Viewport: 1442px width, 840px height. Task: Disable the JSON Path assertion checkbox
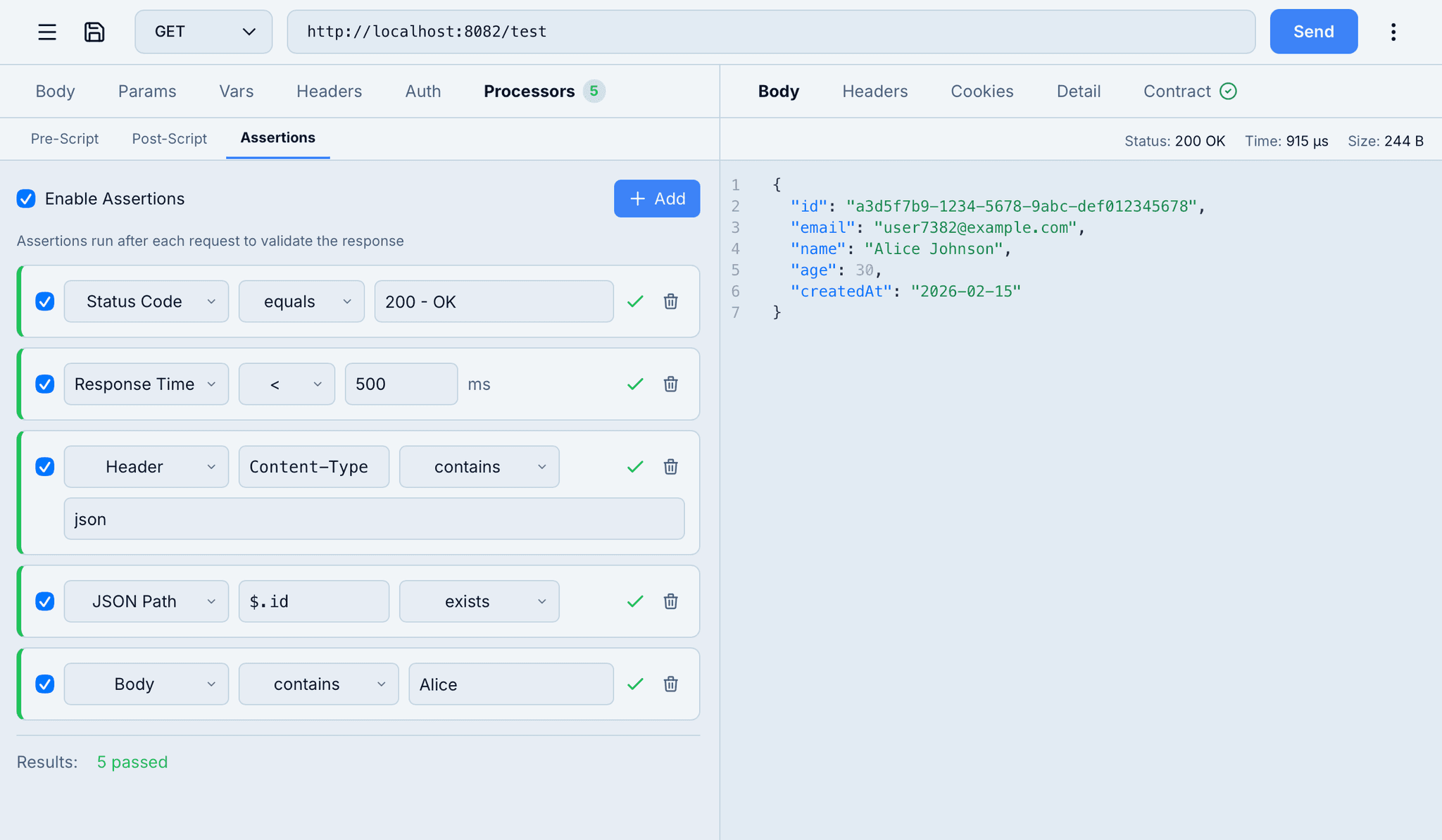[45, 601]
